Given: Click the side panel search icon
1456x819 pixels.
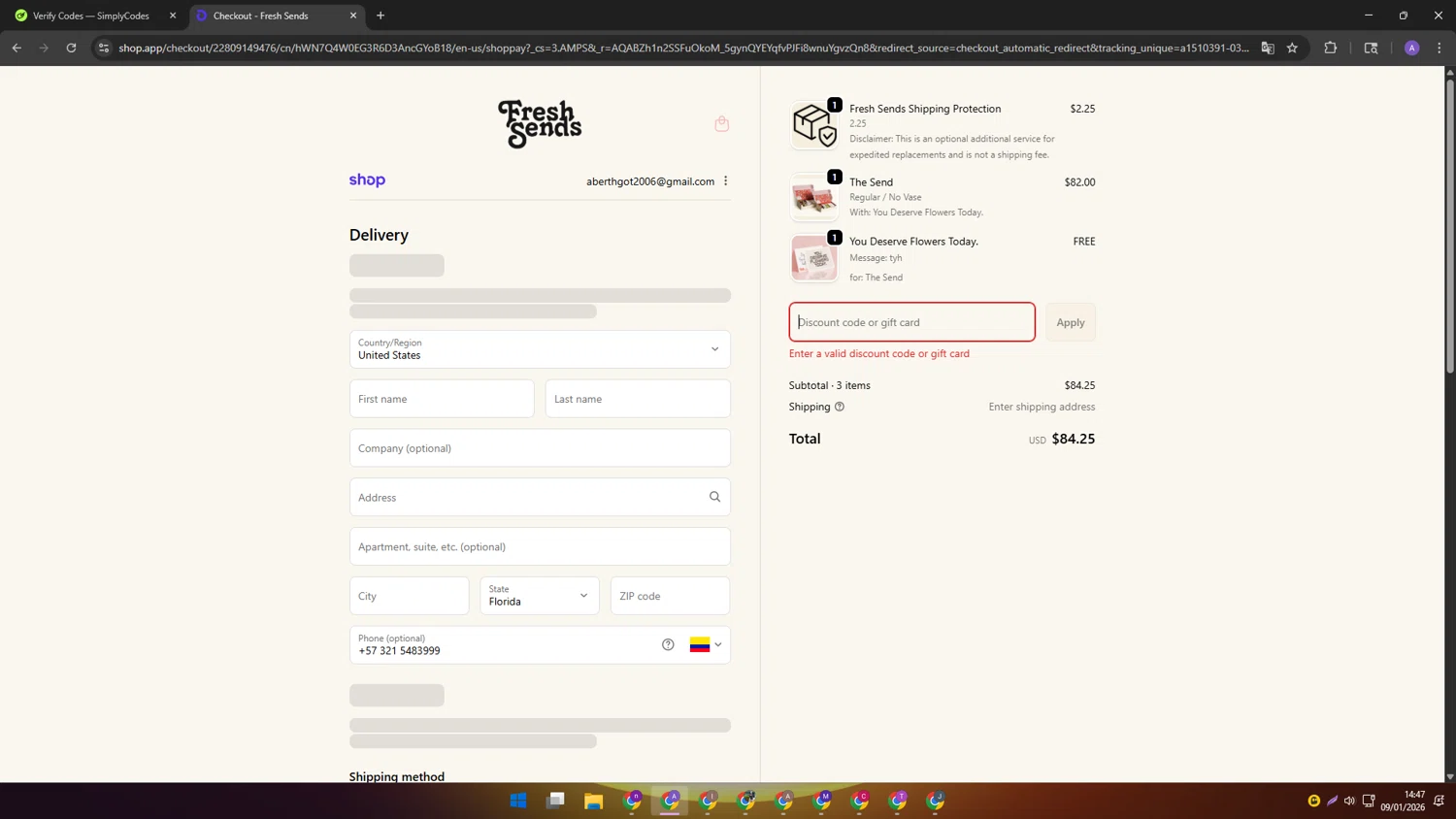Looking at the screenshot, I should [x=1371, y=48].
